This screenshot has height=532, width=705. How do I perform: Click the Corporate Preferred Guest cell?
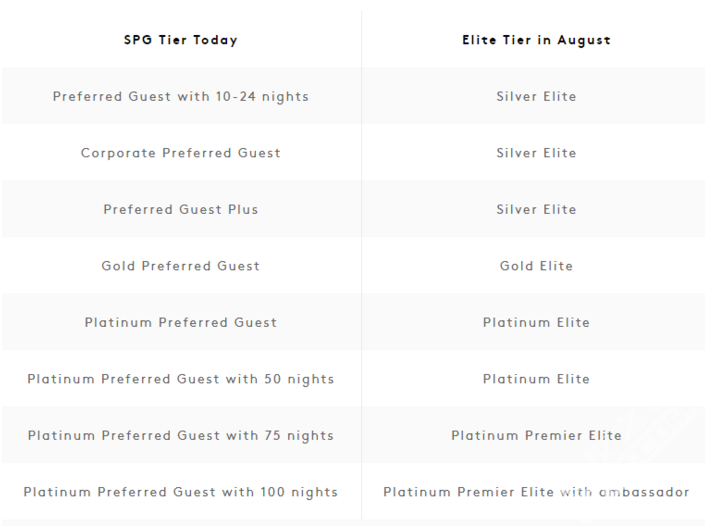[x=181, y=153]
